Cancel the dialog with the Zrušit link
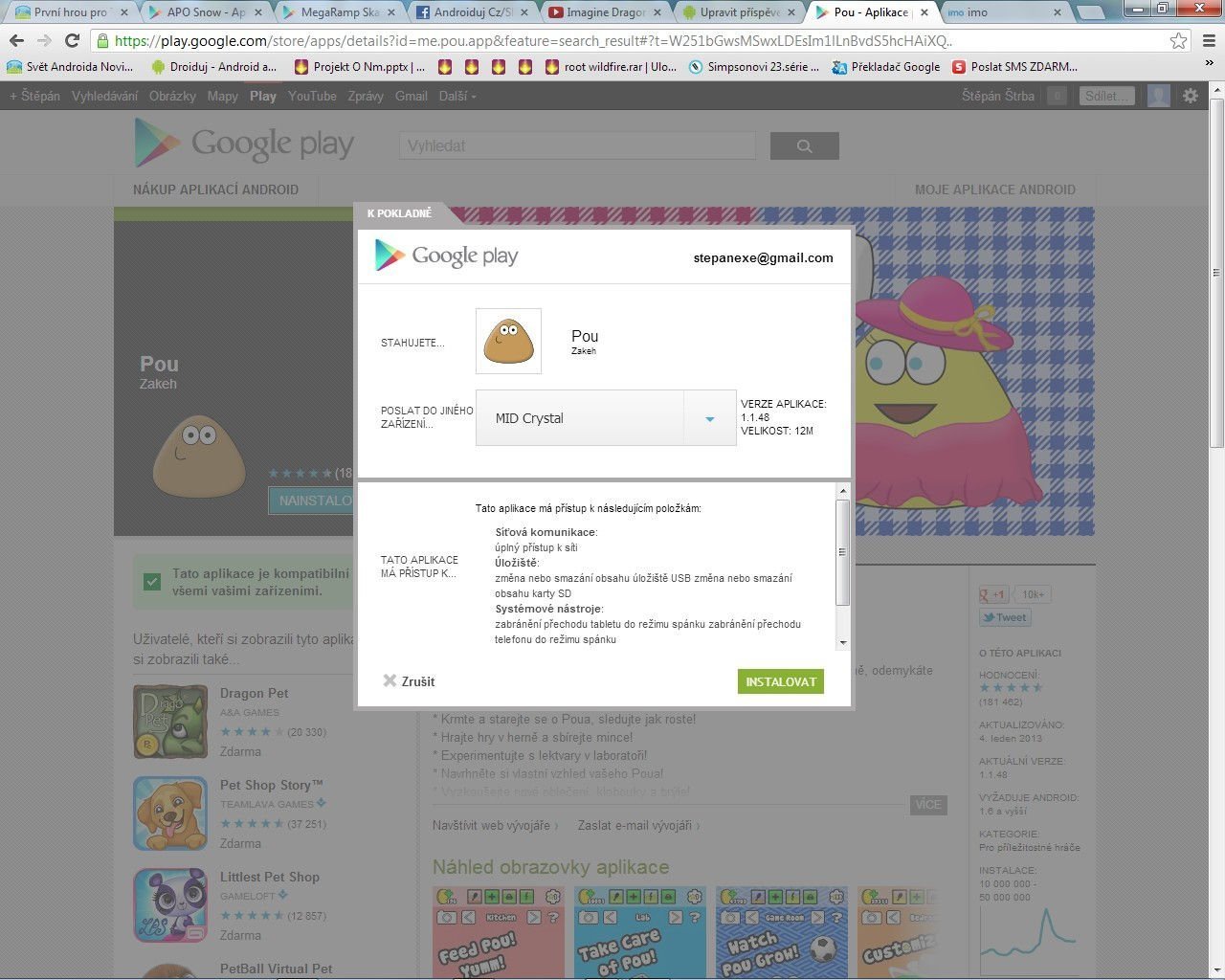 [409, 681]
